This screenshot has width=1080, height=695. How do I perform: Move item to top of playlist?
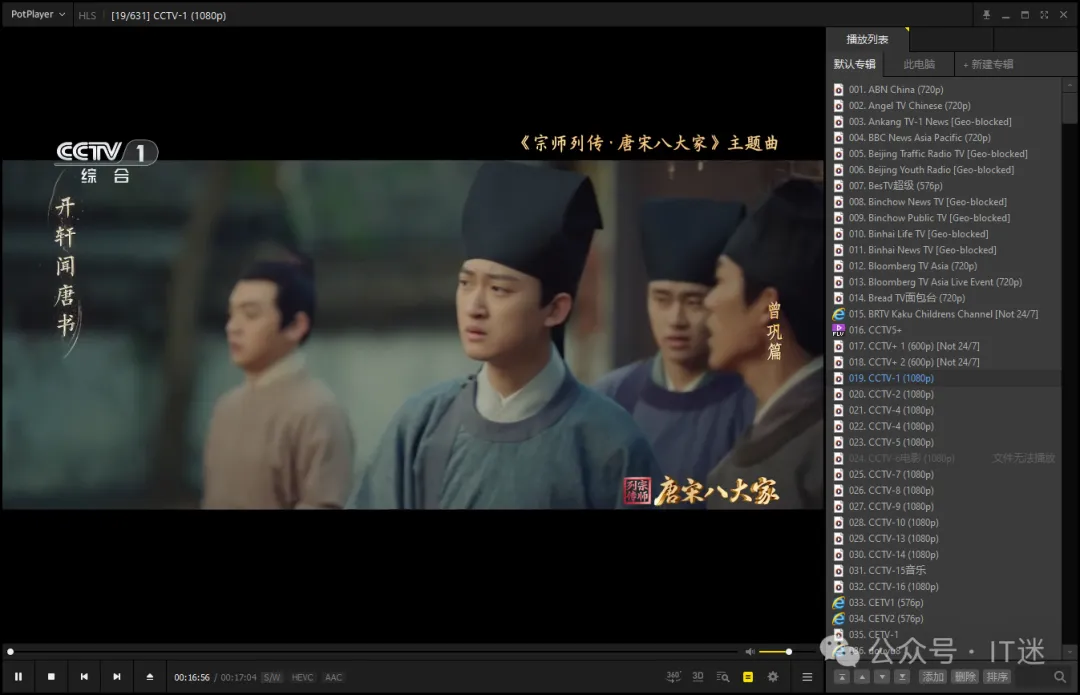(842, 677)
